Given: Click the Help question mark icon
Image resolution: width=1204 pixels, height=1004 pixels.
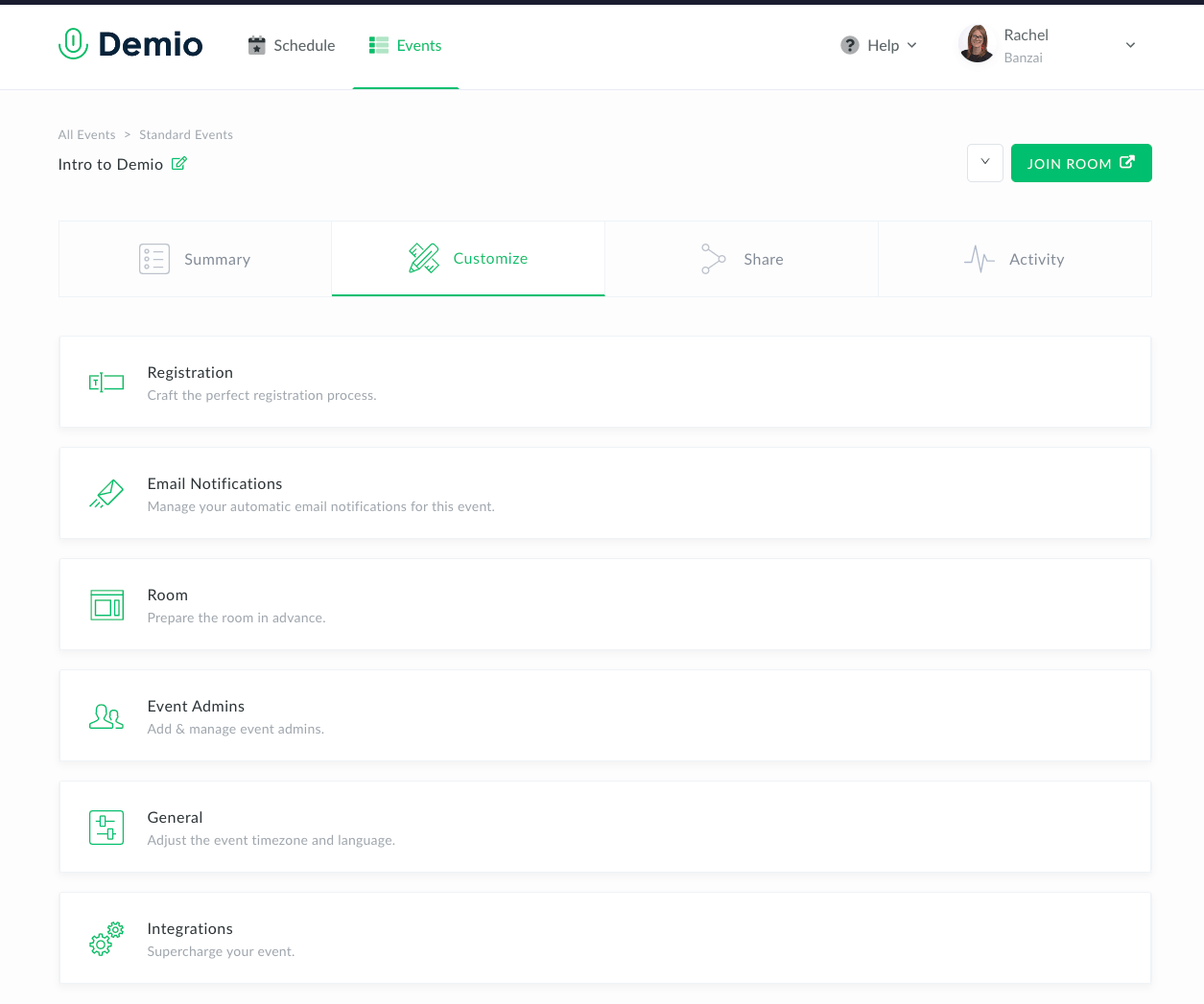Looking at the screenshot, I should point(849,45).
